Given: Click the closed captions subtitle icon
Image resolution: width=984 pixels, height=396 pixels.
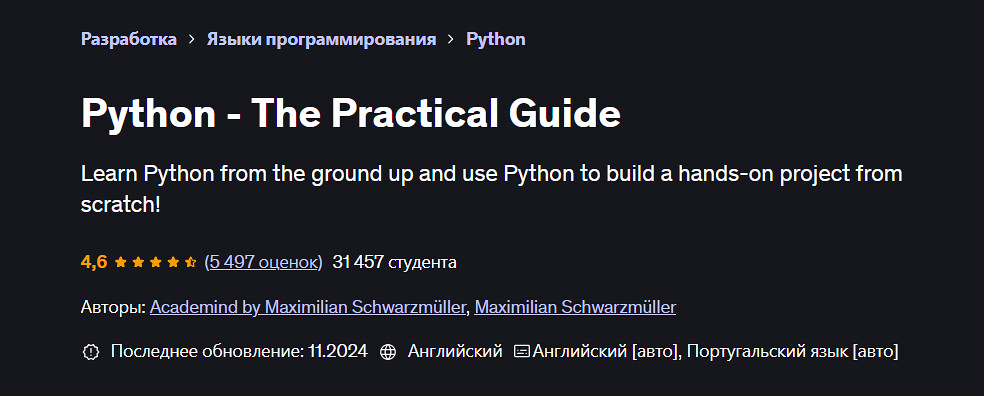Looking at the screenshot, I should pyautogui.click(x=522, y=352).
